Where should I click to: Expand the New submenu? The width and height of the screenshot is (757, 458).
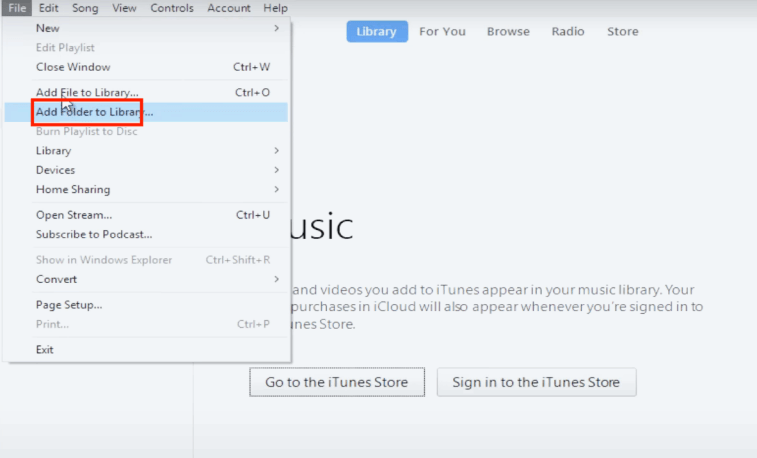coord(146,28)
